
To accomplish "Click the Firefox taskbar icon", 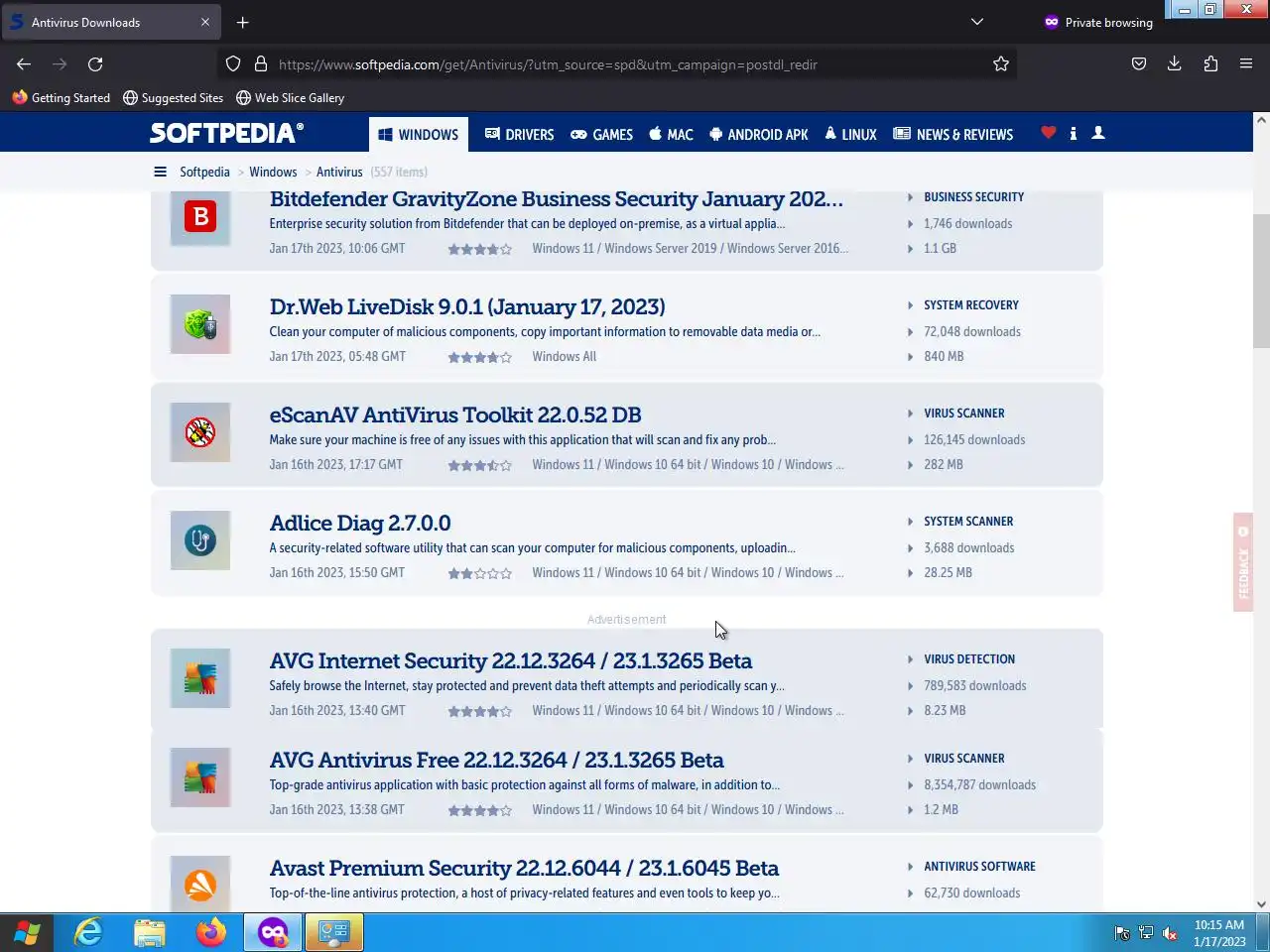I will pyautogui.click(x=211, y=933).
